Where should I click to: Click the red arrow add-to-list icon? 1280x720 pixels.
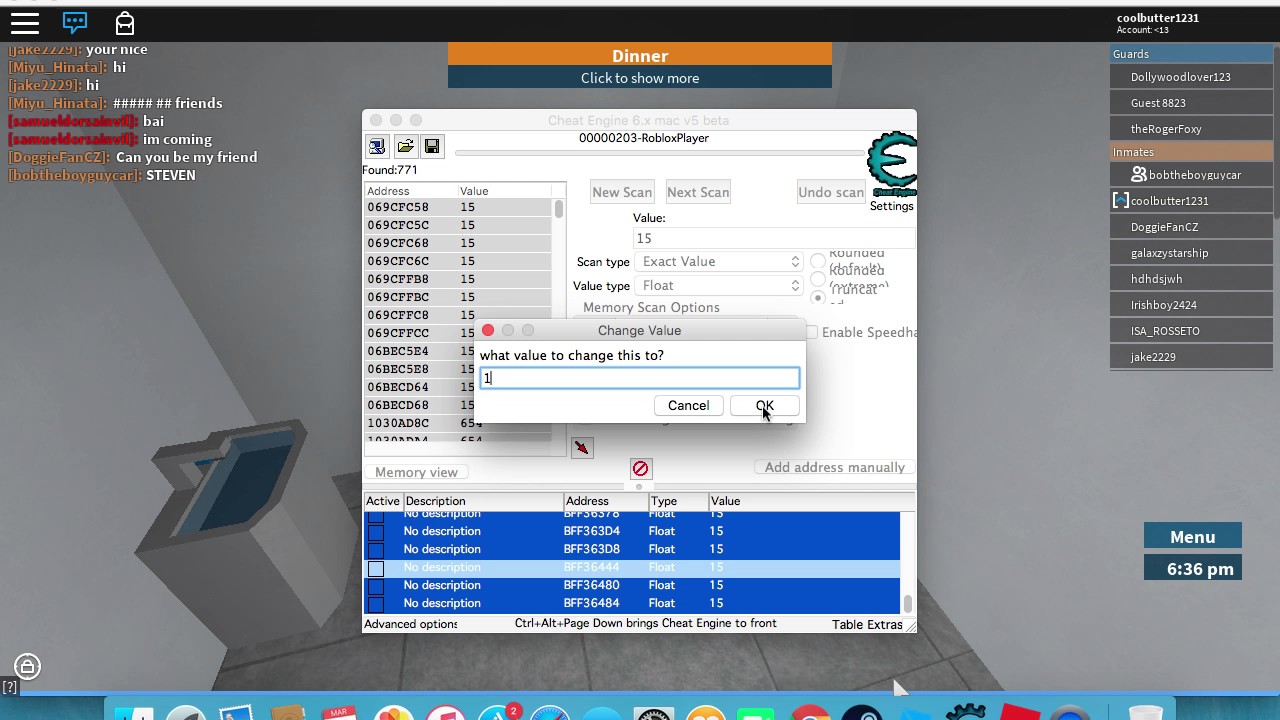coord(582,448)
